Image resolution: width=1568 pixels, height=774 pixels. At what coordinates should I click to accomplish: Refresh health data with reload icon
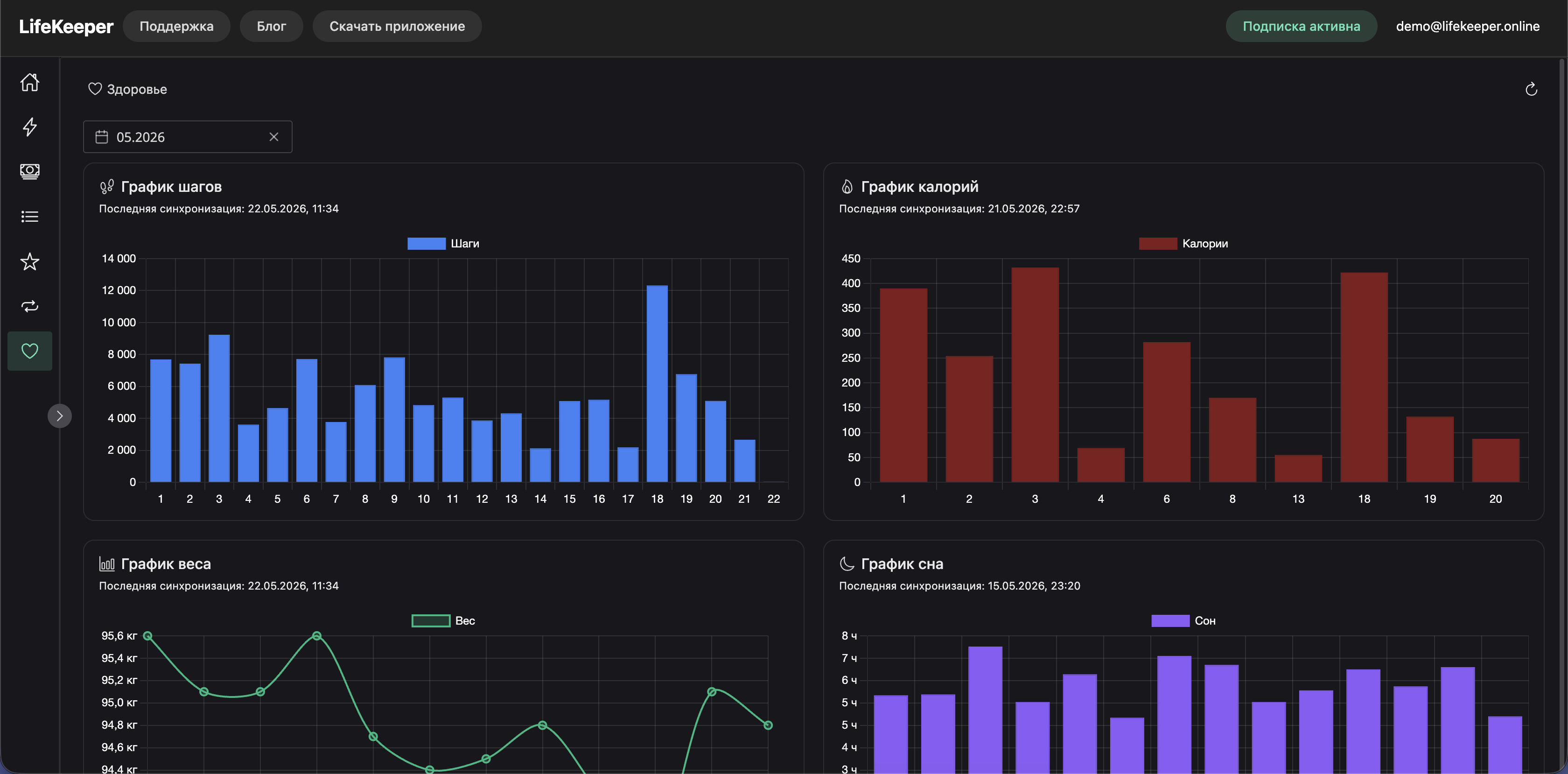[x=1532, y=90]
